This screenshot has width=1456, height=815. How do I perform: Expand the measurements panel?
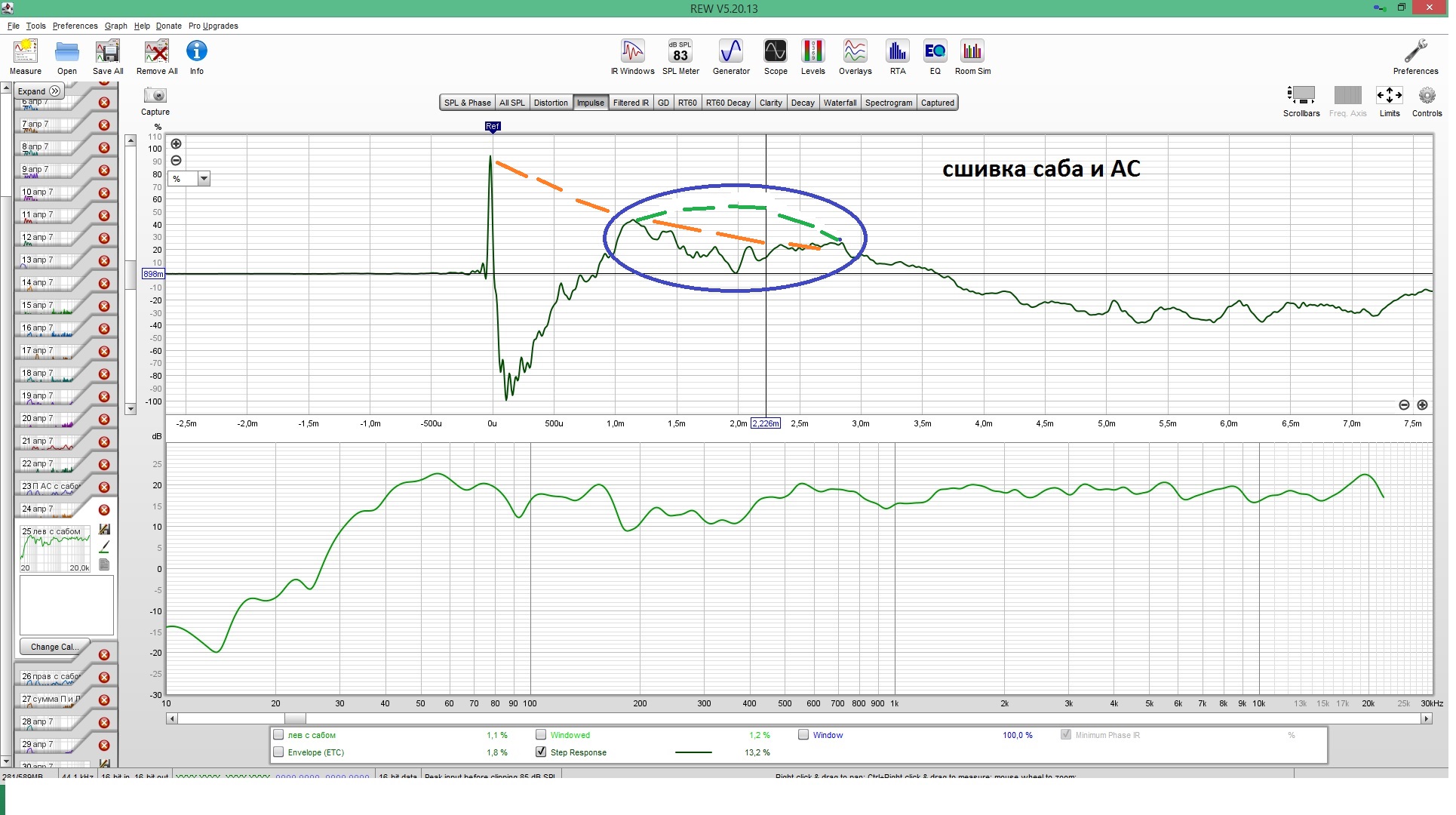[40, 91]
